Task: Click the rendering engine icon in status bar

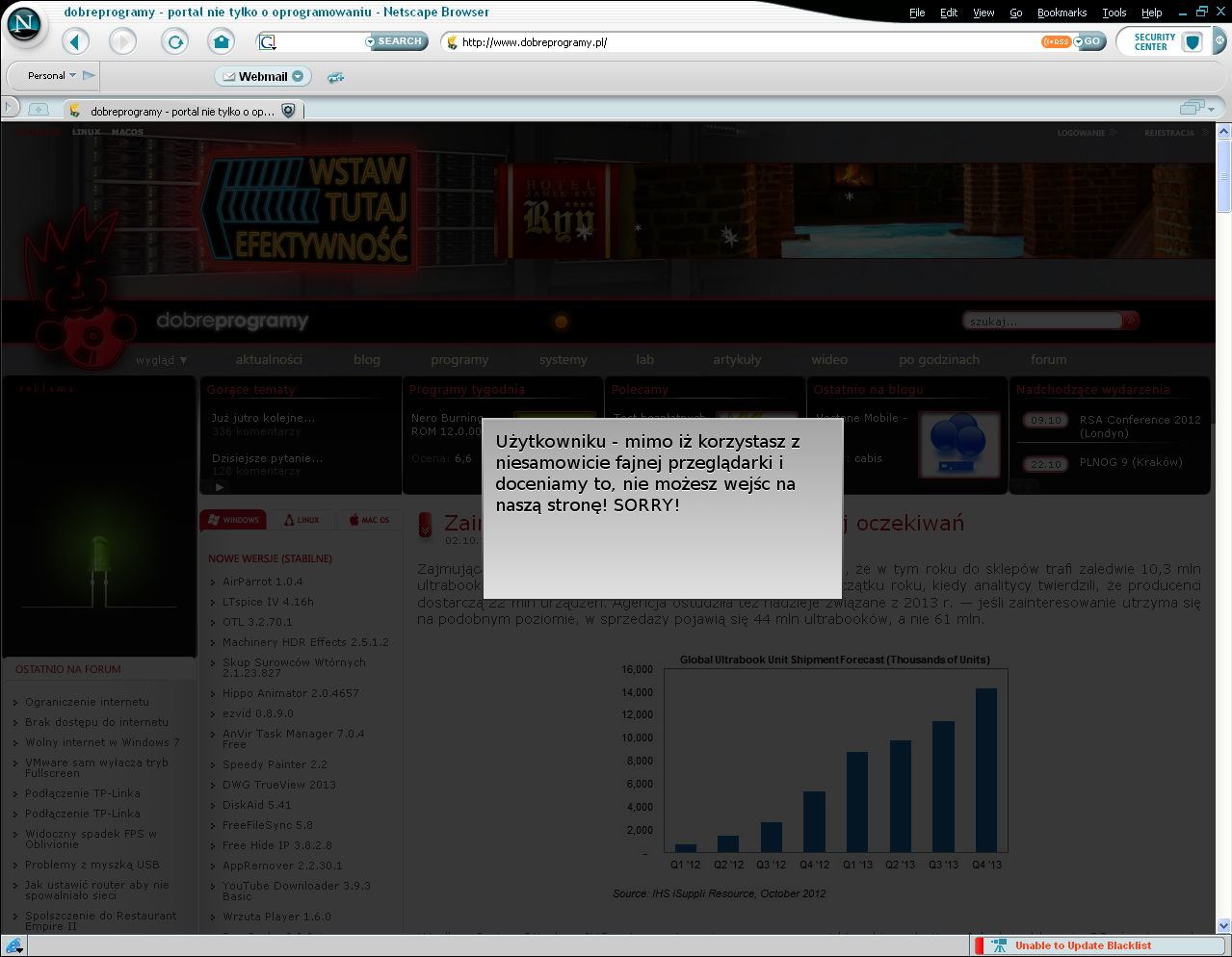Action: point(13,945)
